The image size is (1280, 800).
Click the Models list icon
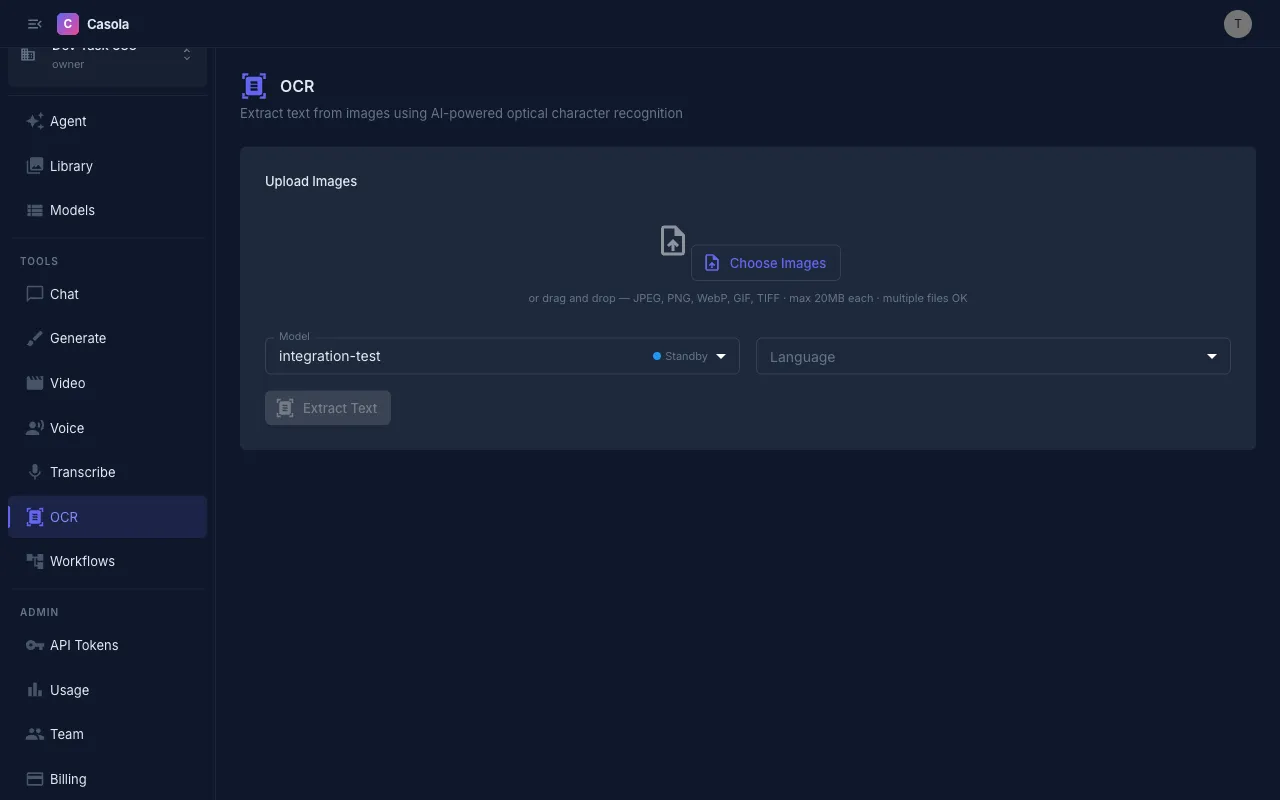click(x=33, y=210)
